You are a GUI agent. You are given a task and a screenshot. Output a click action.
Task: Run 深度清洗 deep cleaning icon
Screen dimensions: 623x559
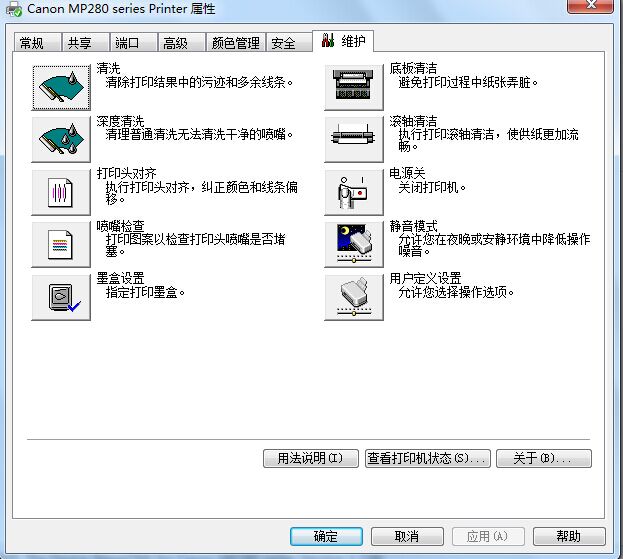pos(61,139)
